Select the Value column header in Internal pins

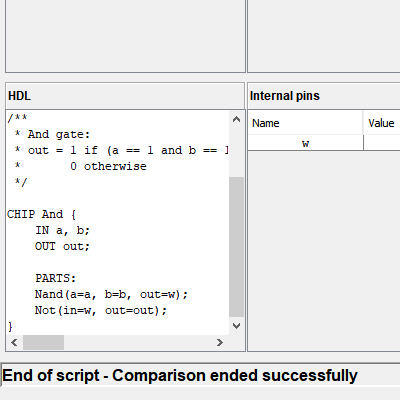click(382, 123)
